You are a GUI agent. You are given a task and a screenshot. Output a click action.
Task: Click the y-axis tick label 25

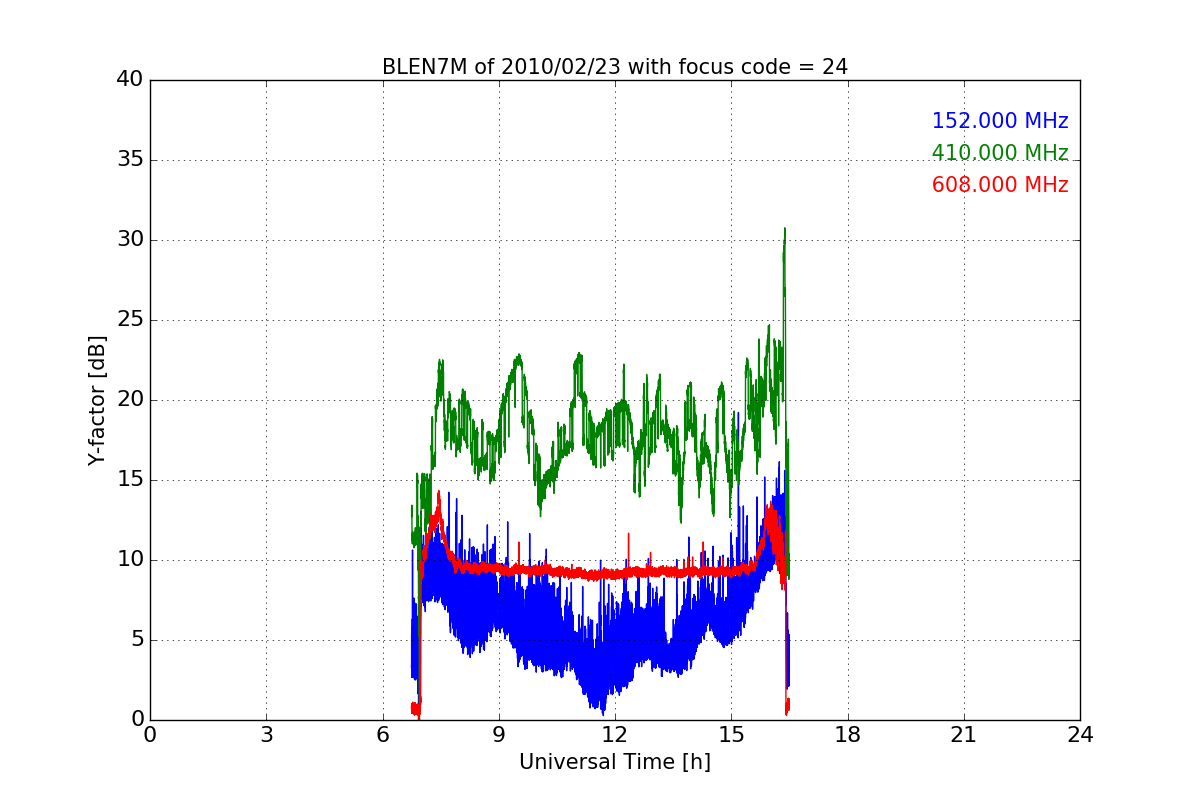[129, 320]
